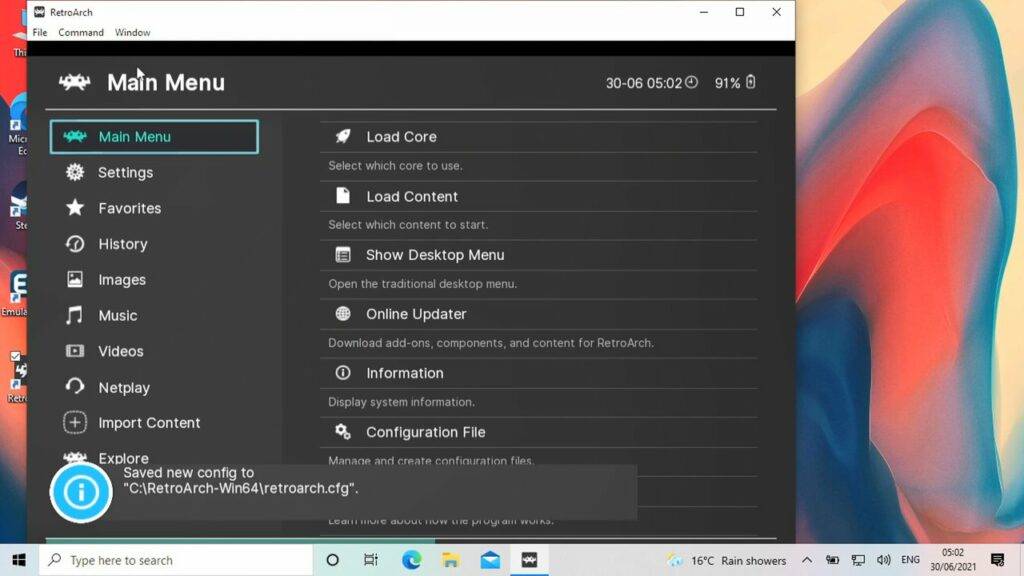Click the Configuration File gears icon
This screenshot has width=1024, height=576.
(x=343, y=432)
